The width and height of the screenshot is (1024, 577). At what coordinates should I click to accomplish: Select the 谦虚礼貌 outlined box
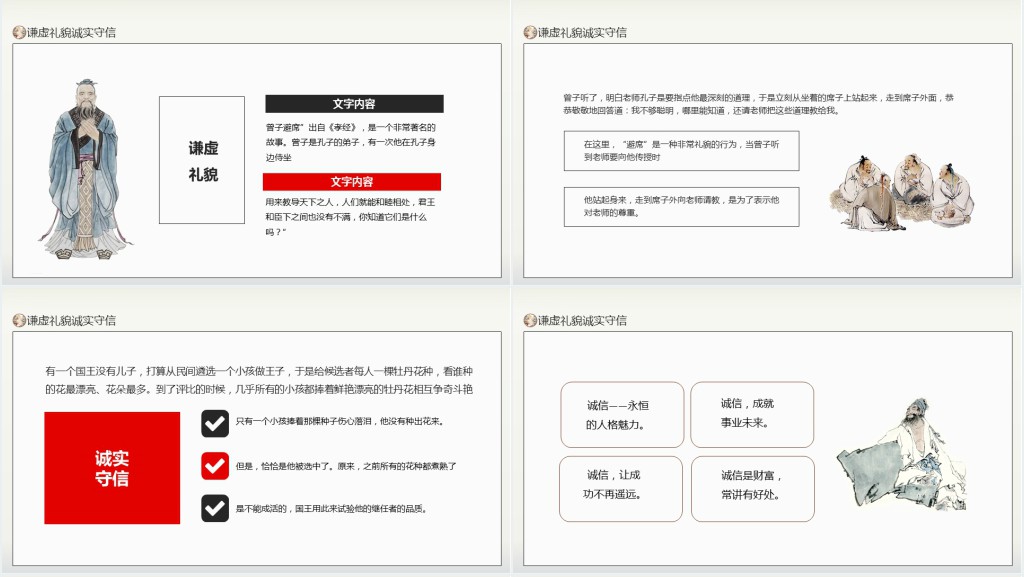[202, 160]
